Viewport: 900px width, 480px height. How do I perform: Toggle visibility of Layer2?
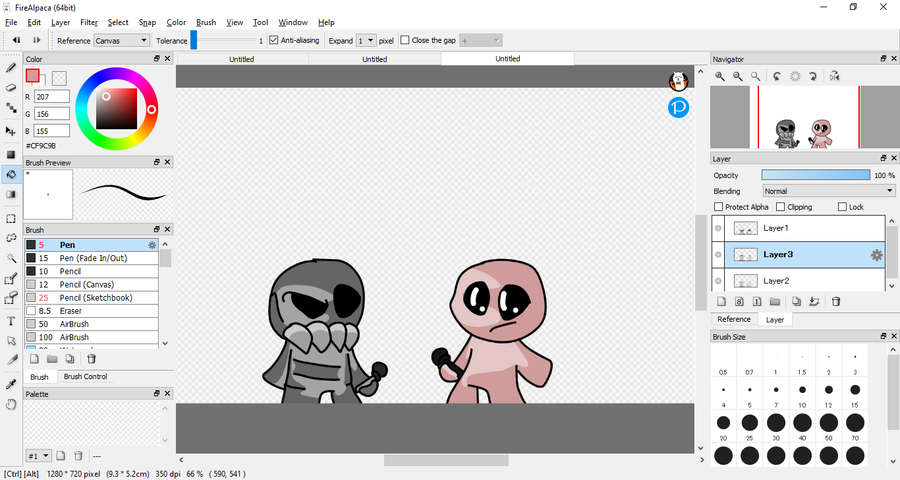click(718, 281)
